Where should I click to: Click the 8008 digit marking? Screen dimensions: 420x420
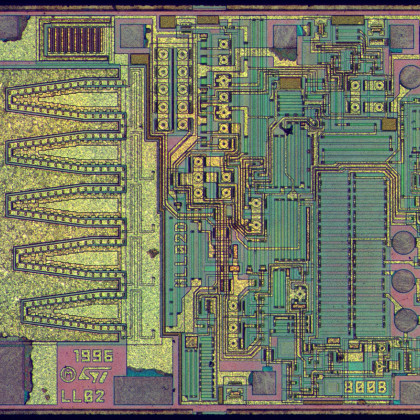tap(366, 387)
